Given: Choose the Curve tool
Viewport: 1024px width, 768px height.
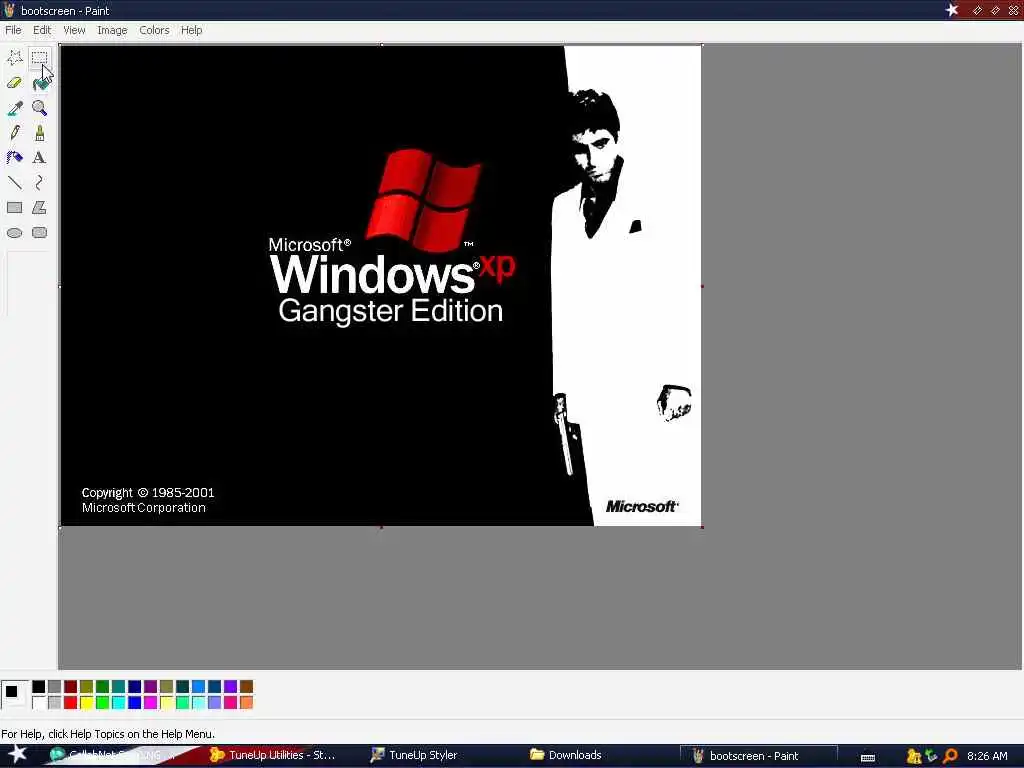Looking at the screenshot, I should (39, 182).
